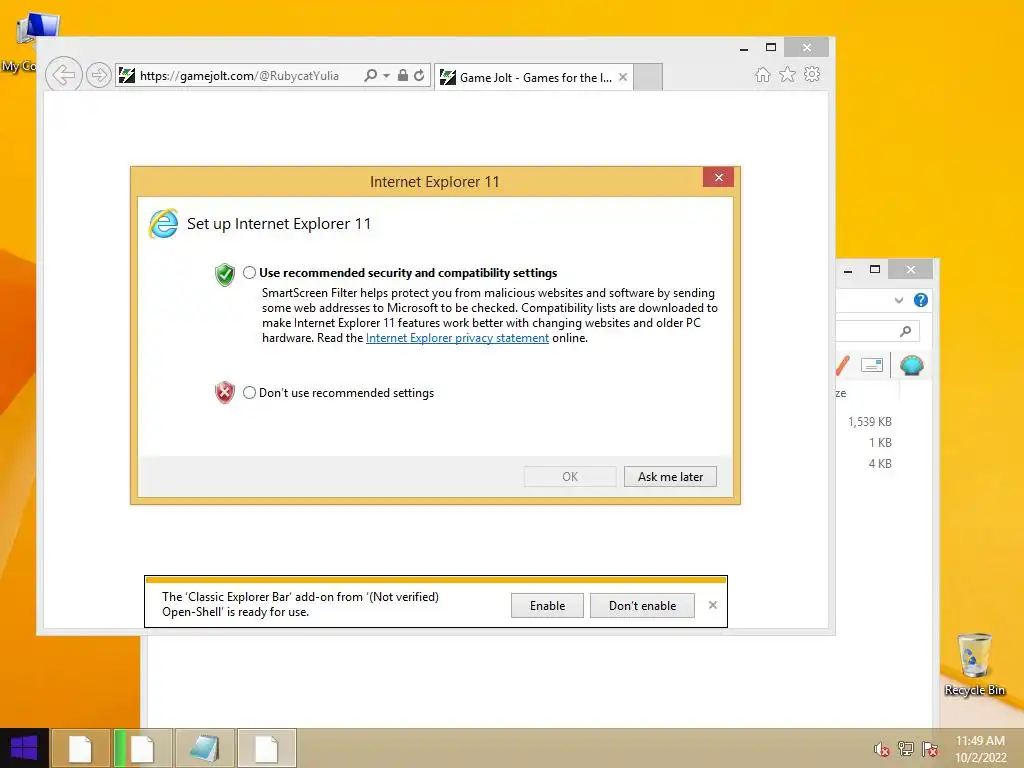Open a new blank tab

[648, 77]
